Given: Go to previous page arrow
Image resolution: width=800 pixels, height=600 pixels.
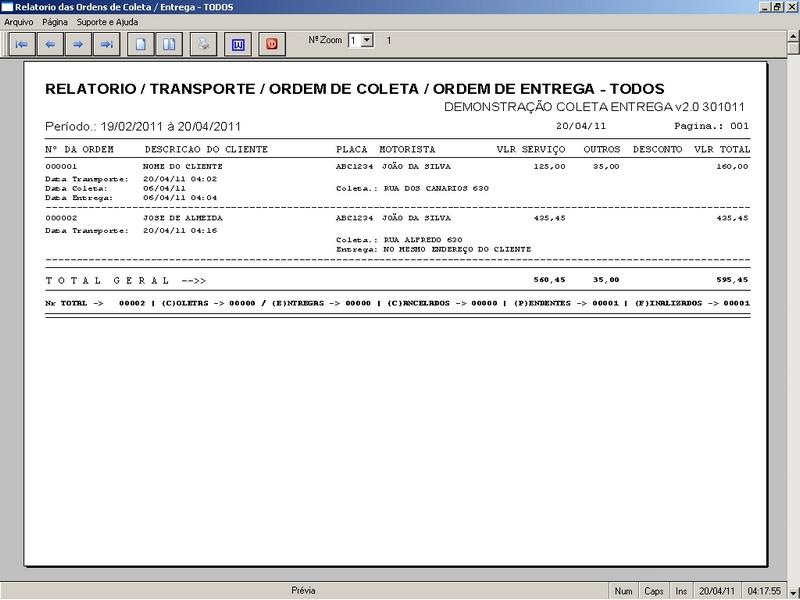Looking at the screenshot, I should pyautogui.click(x=50, y=44).
